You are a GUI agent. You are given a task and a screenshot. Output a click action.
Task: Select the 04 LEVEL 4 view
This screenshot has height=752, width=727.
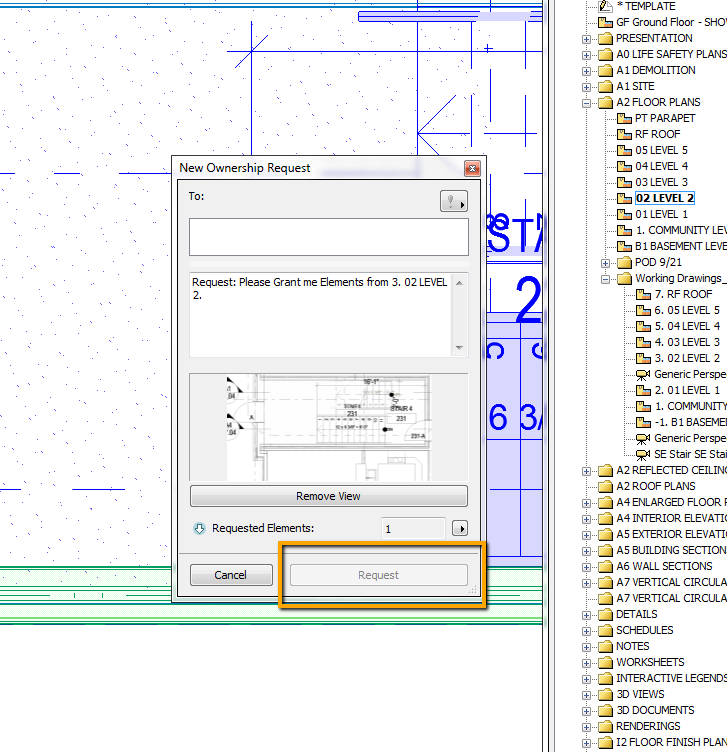[x=661, y=166]
